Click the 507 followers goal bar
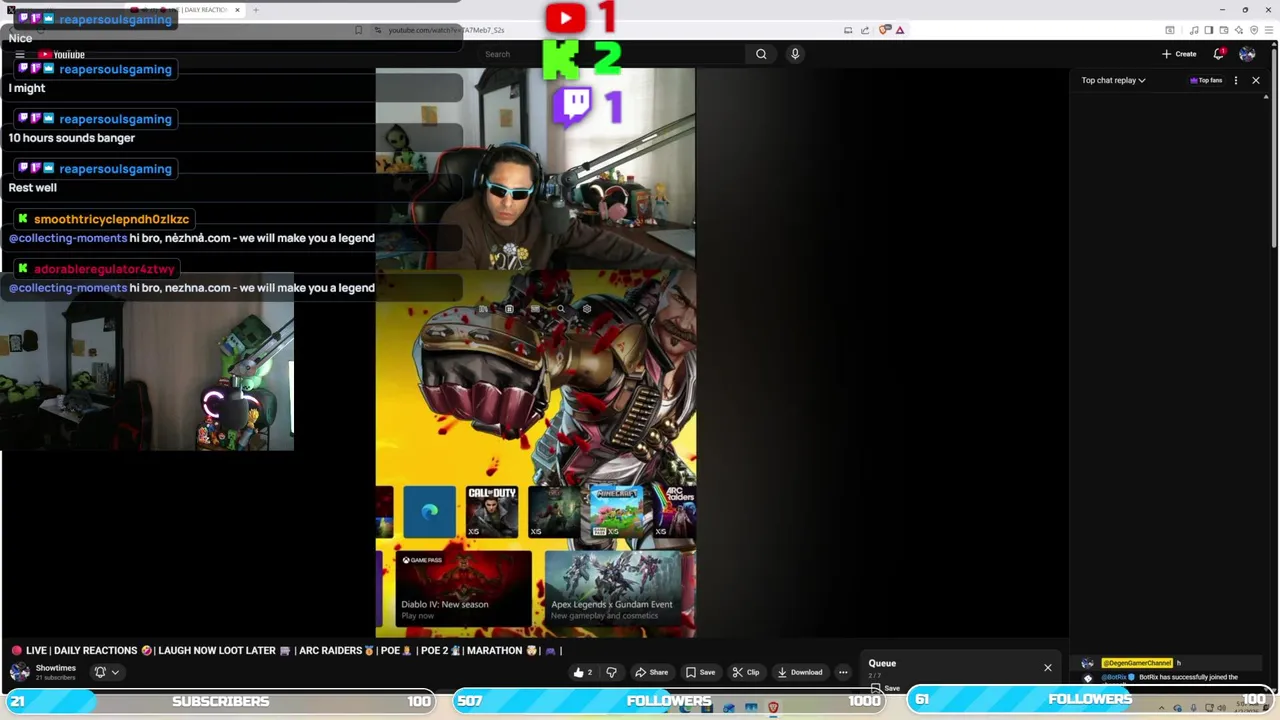Screen dimensions: 1280x720 coord(668,701)
